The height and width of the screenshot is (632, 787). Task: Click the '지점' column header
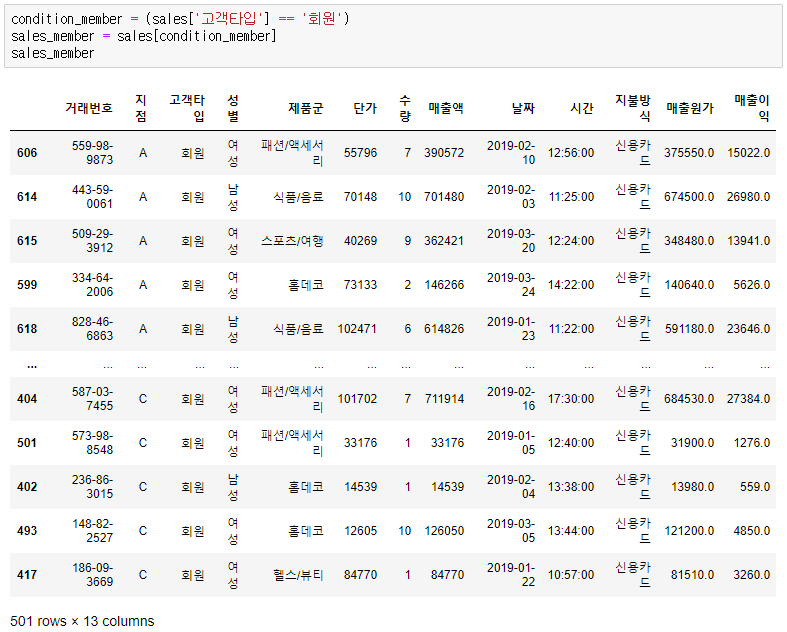(141, 108)
